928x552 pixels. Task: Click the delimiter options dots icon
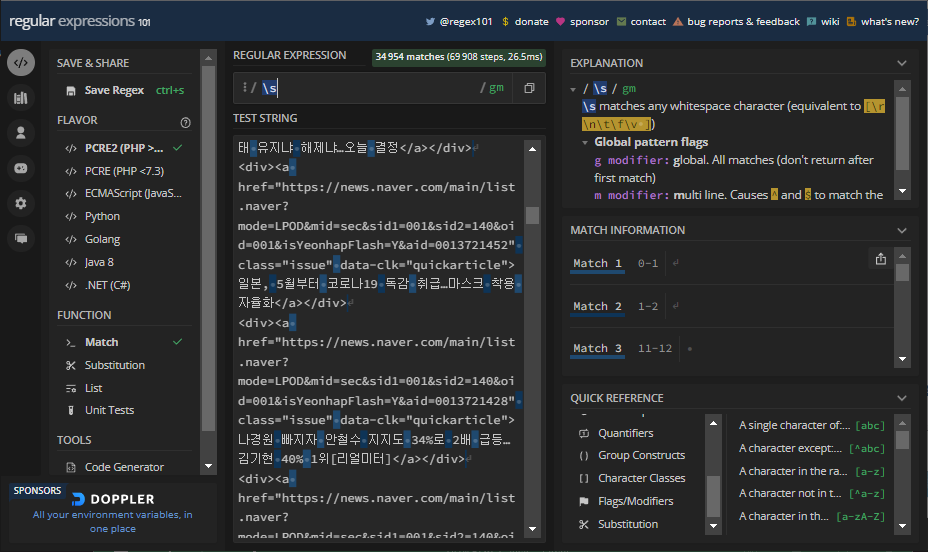coord(244,88)
